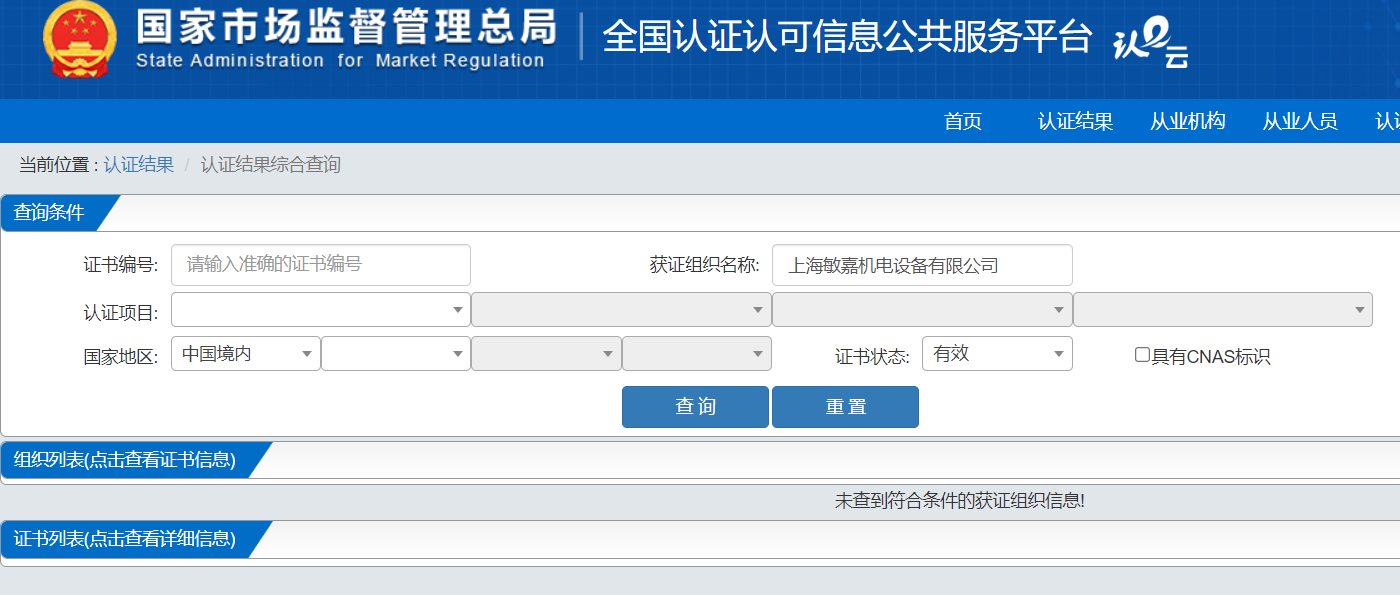Go to 首页 in the navigation bar
1400x595 pixels.
963,121
